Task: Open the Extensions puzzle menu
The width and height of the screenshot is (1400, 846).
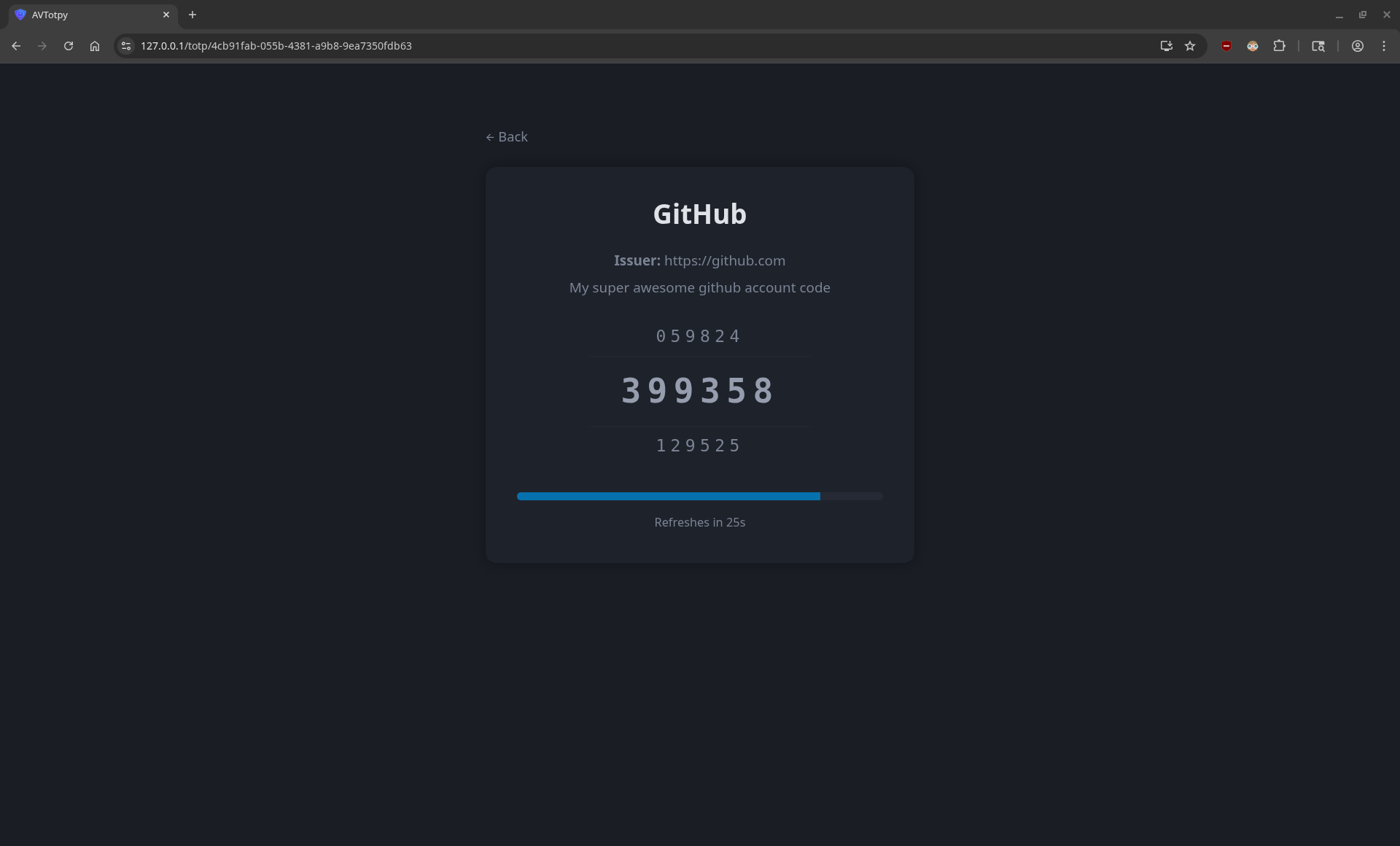Action: (x=1279, y=46)
